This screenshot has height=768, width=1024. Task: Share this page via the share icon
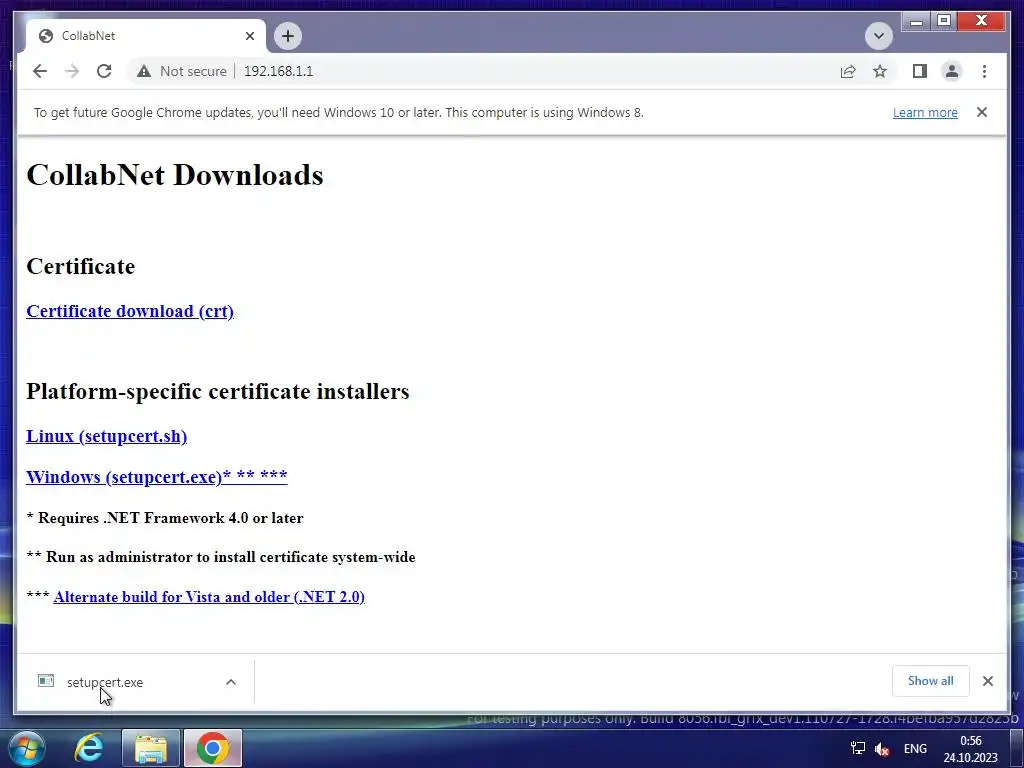click(x=848, y=71)
